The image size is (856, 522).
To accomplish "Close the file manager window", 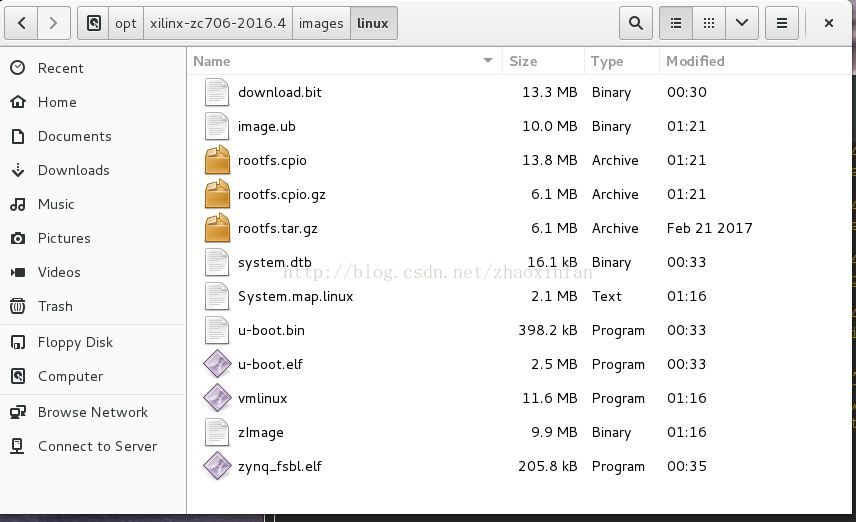I will (829, 23).
